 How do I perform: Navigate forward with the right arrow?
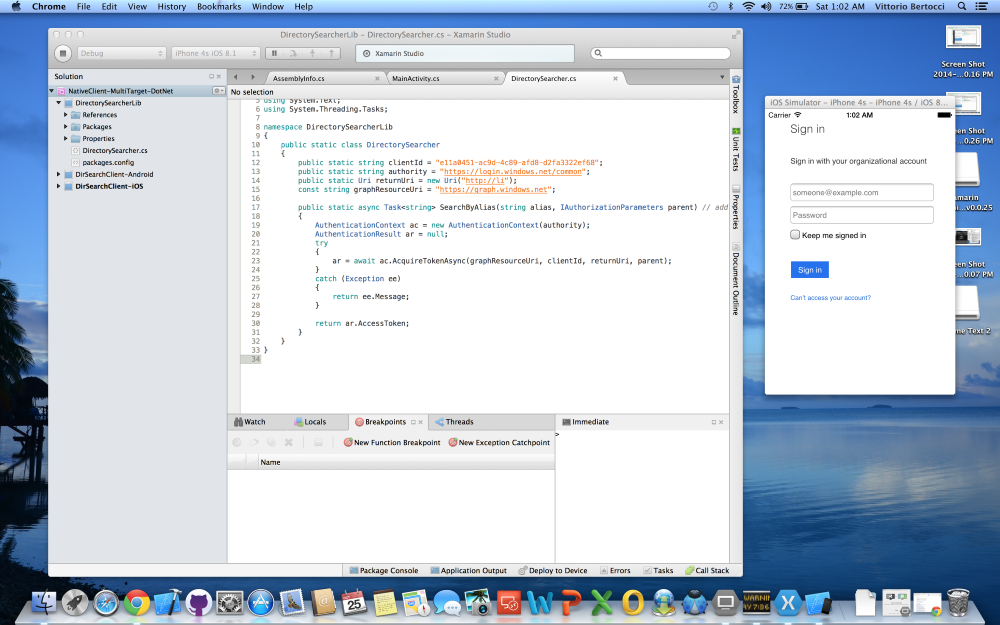[x=253, y=77]
